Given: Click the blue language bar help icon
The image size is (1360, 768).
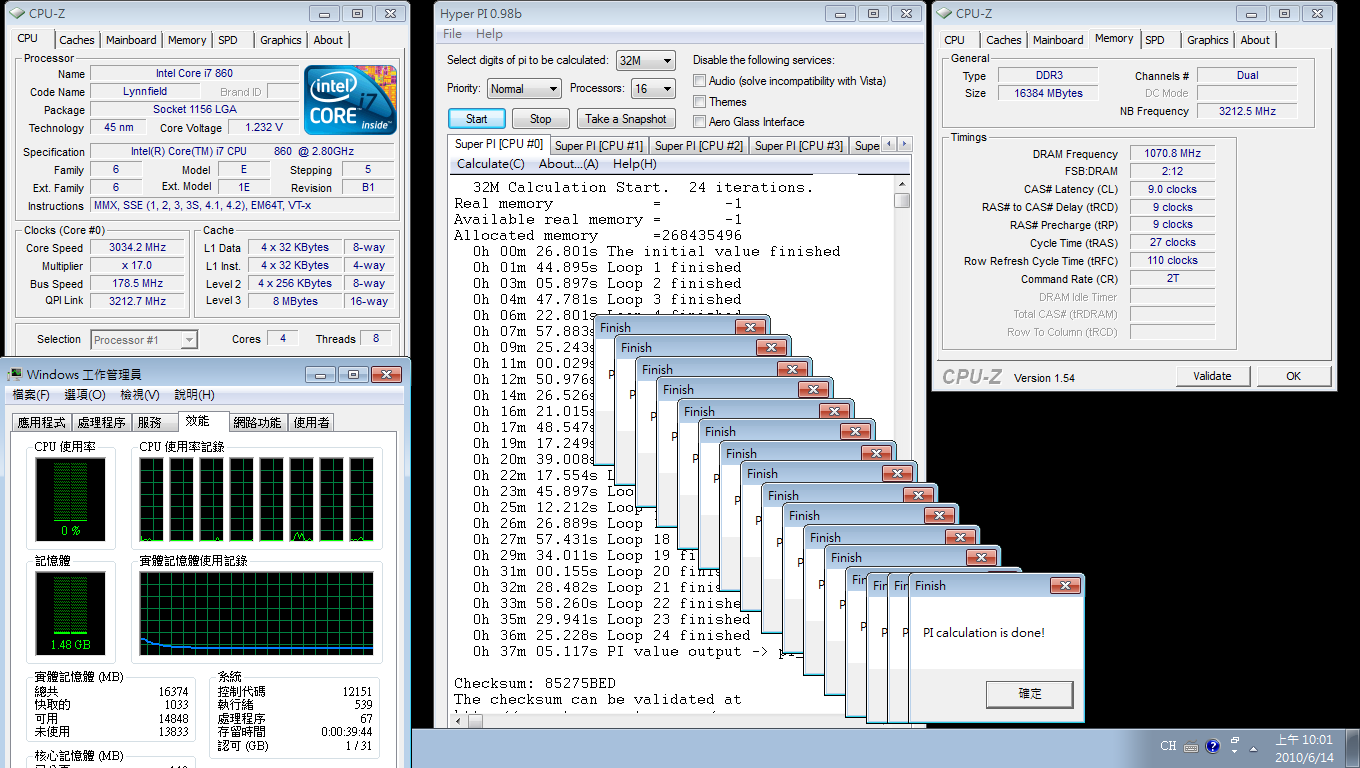Looking at the screenshot, I should 1213,746.
